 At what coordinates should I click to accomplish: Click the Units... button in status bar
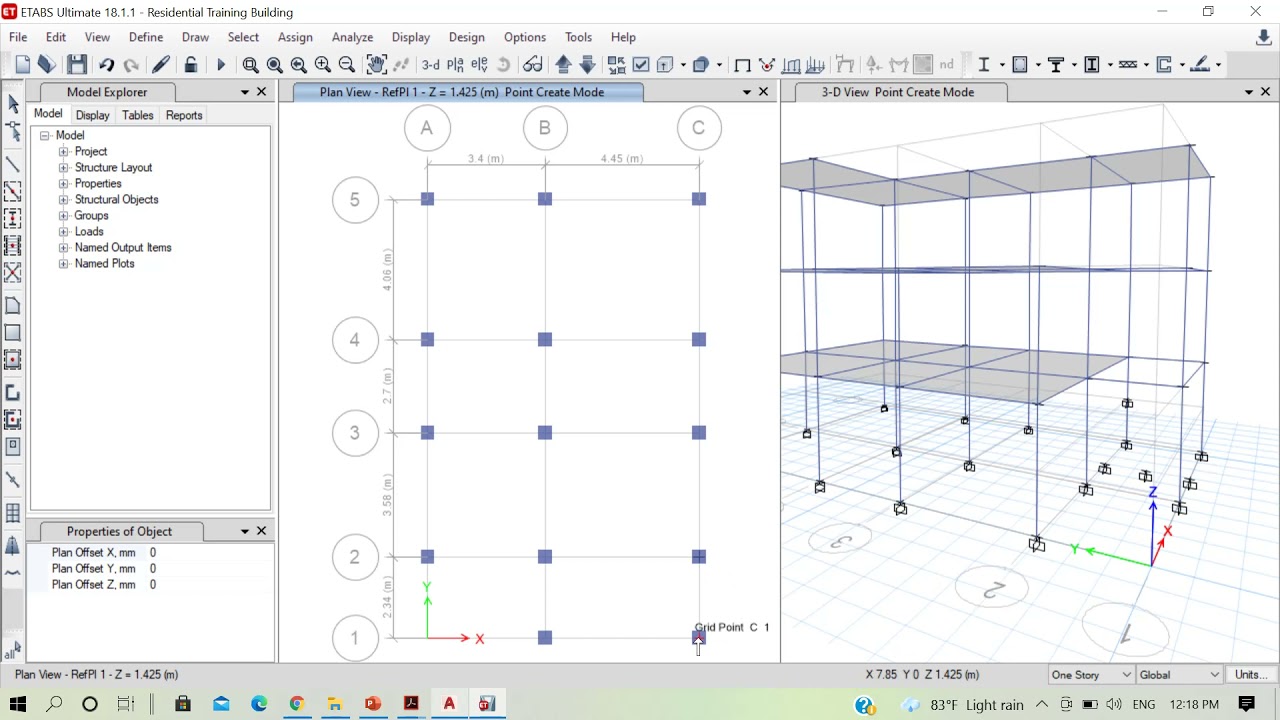click(1251, 675)
